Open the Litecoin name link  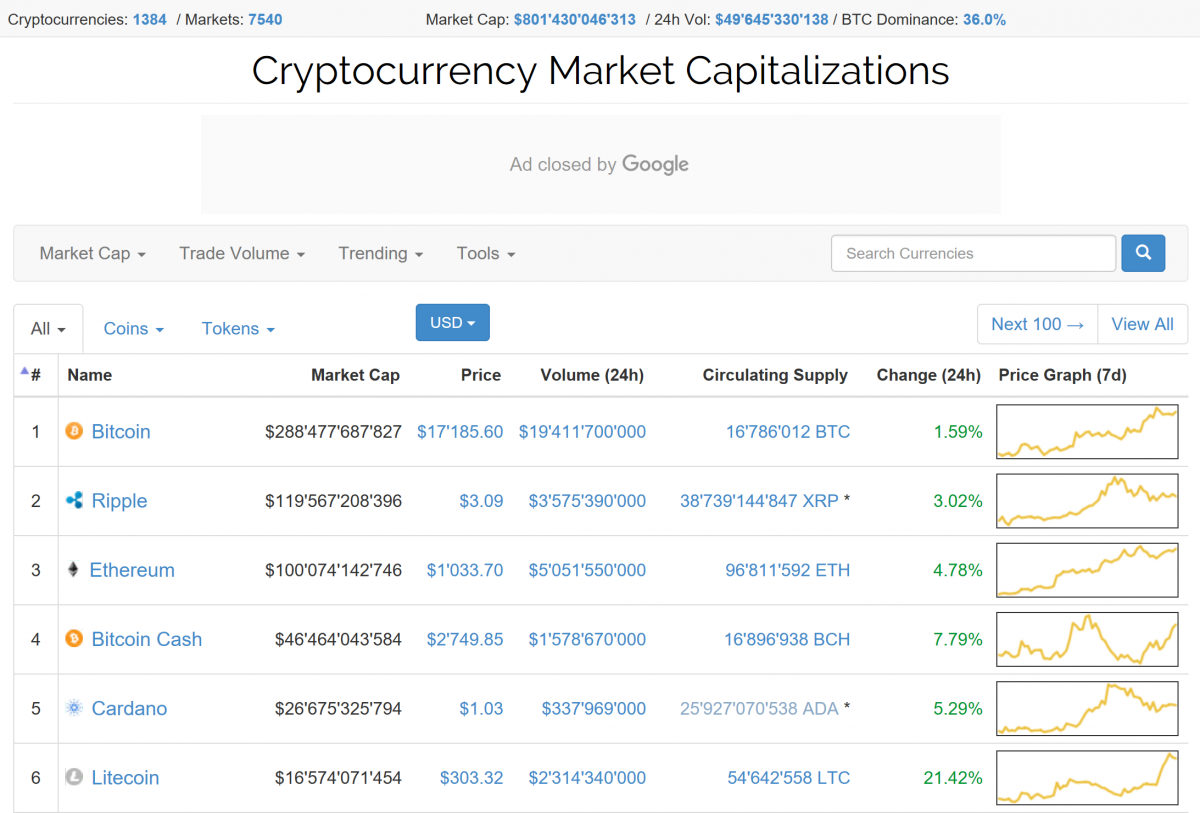[125, 777]
